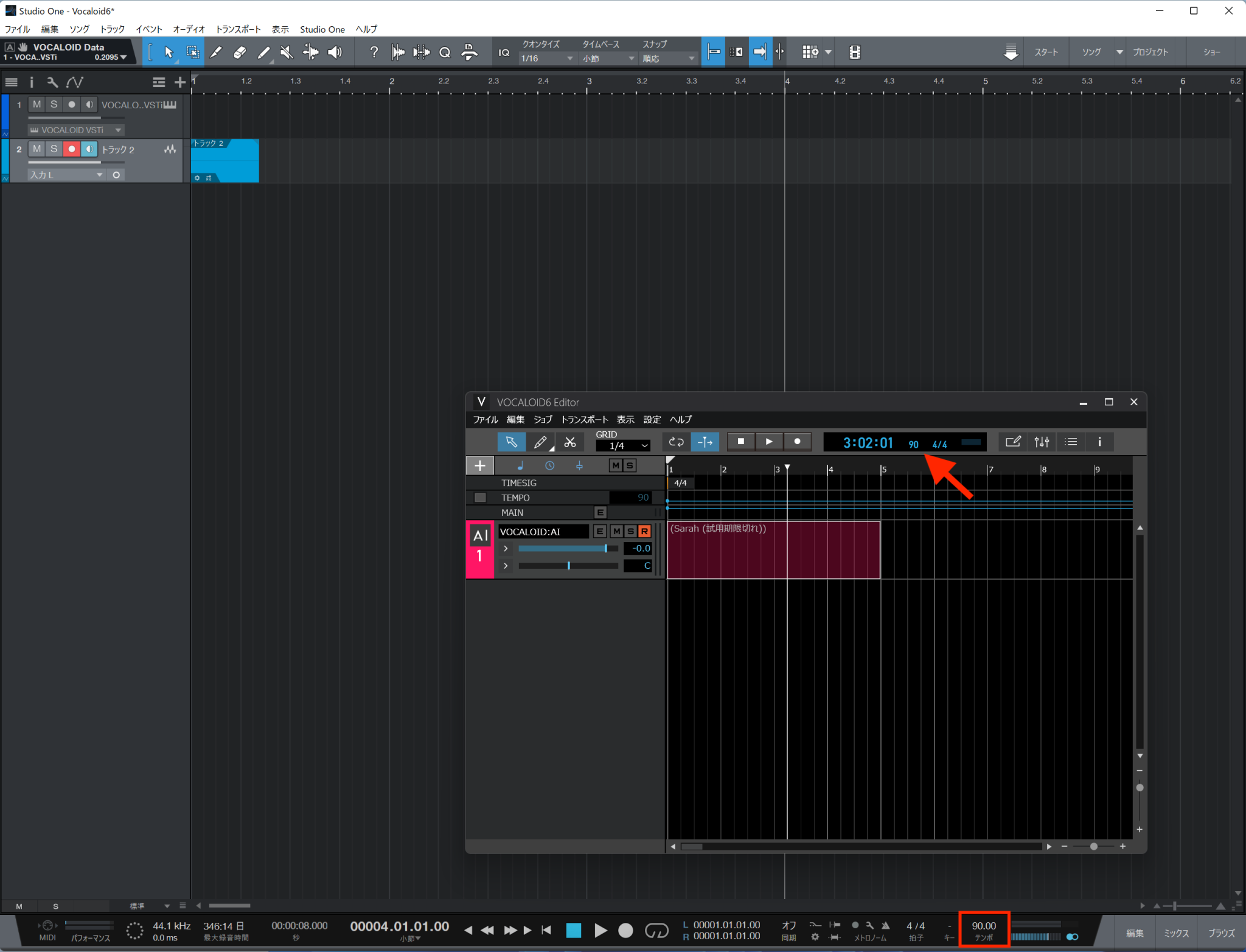The height and width of the screenshot is (952, 1246).
Task: Click the 90.00 tempo field
Action: pos(983,925)
